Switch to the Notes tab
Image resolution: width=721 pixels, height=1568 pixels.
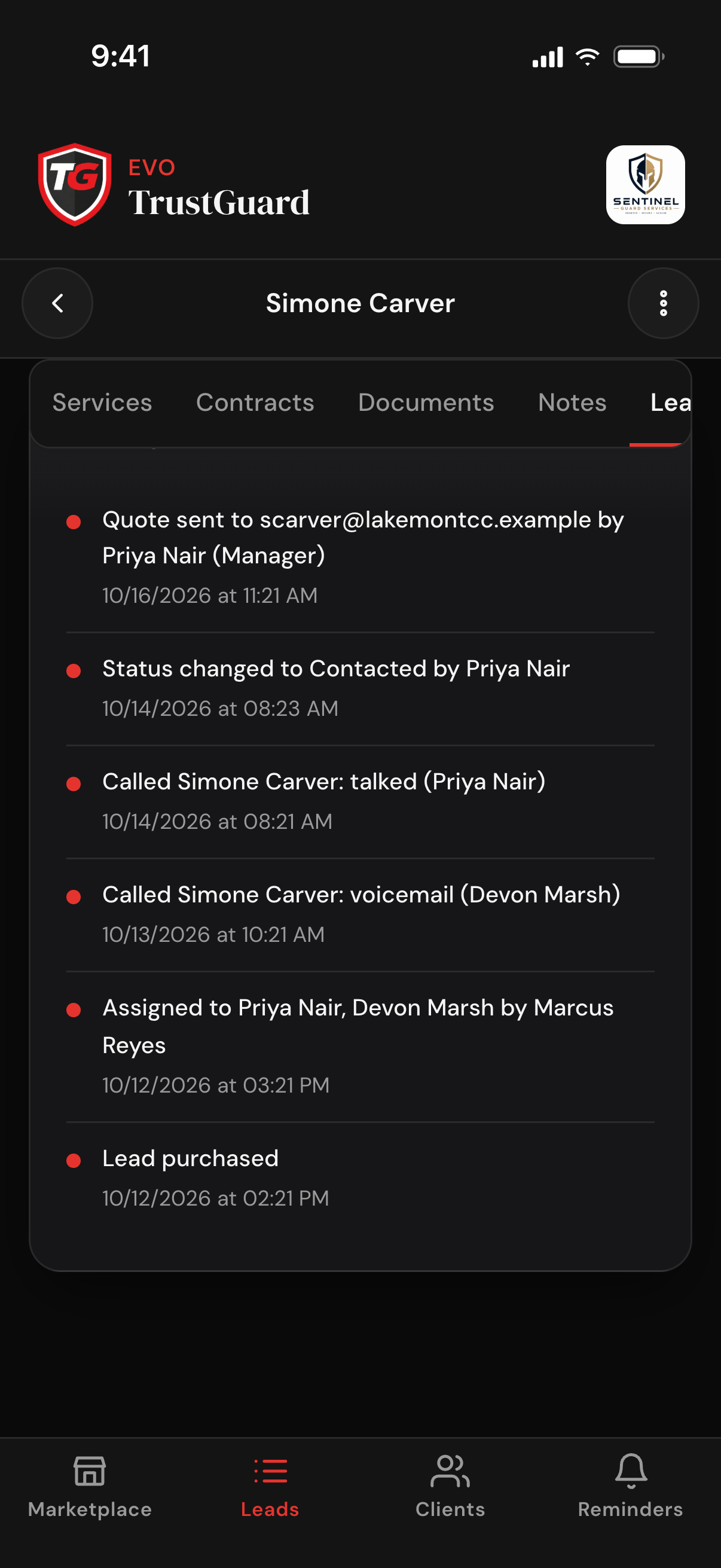(572, 402)
